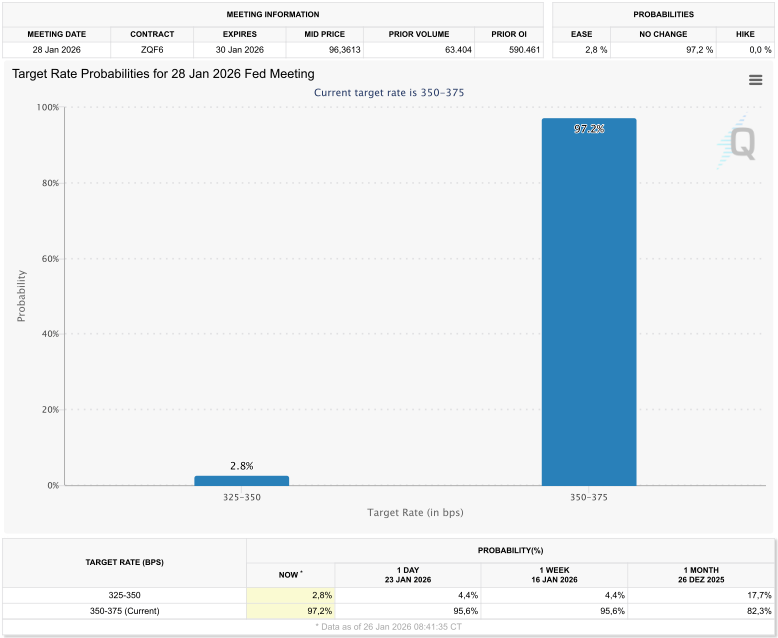
Task: Open the chart hamburger context menu
Action: pyautogui.click(x=755, y=80)
